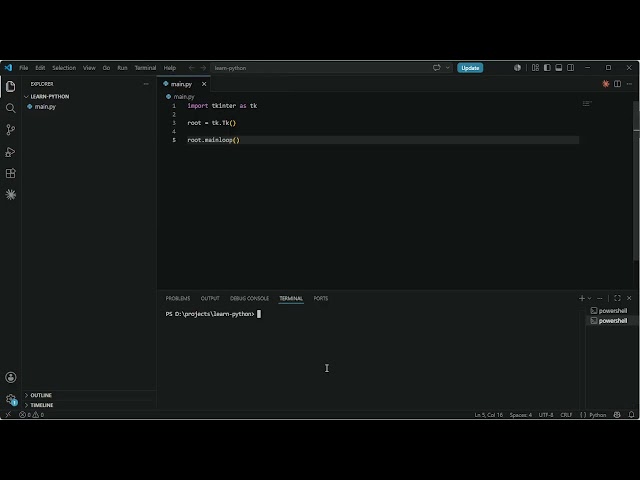Switch to the DEBUG CONSOLE tab
Screen dimensions: 640x480
[x=249, y=298]
